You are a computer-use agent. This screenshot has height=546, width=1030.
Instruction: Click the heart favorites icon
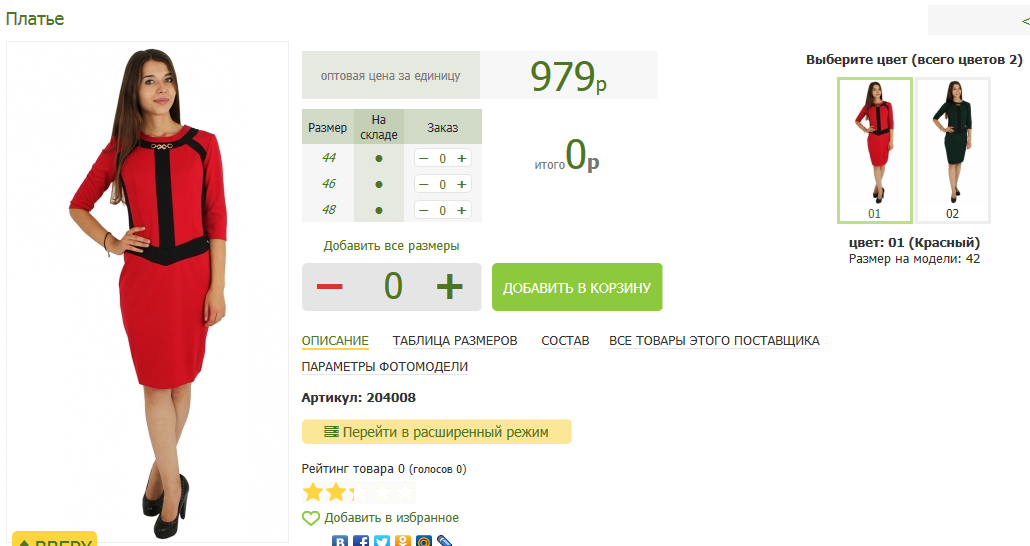coord(311,518)
